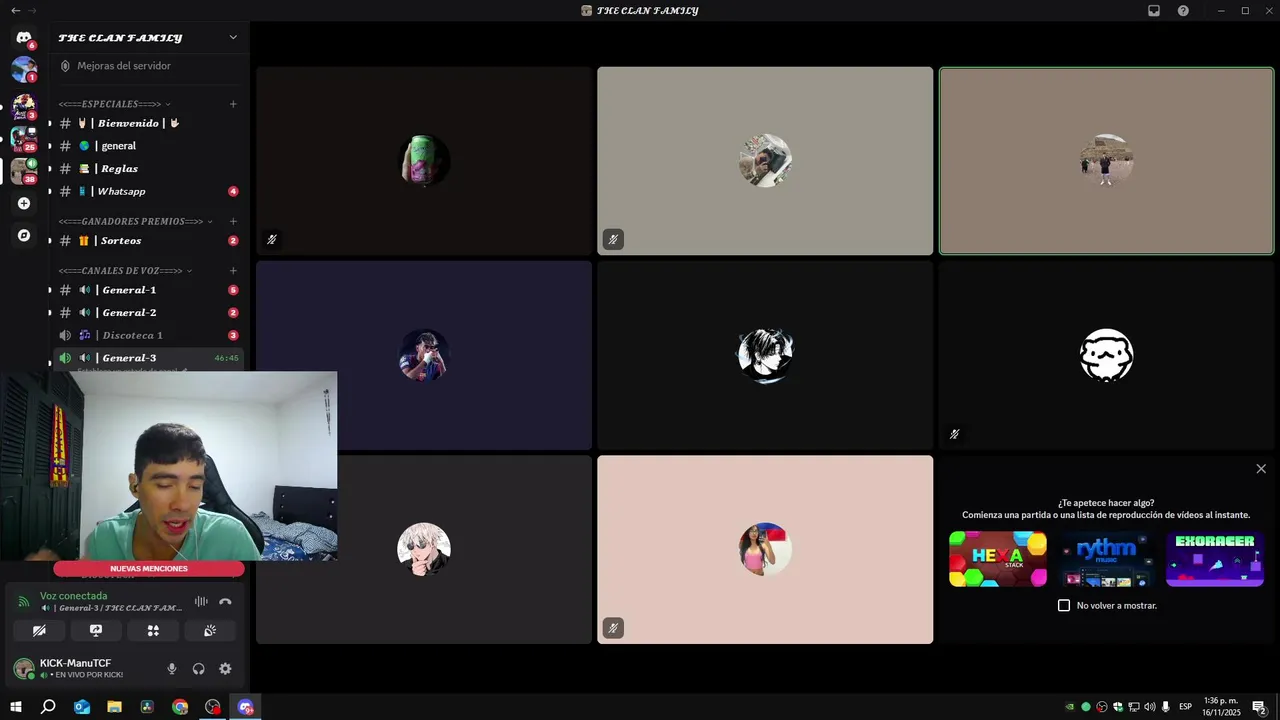Launch the Rythm music activity

pyautogui.click(x=1106, y=559)
